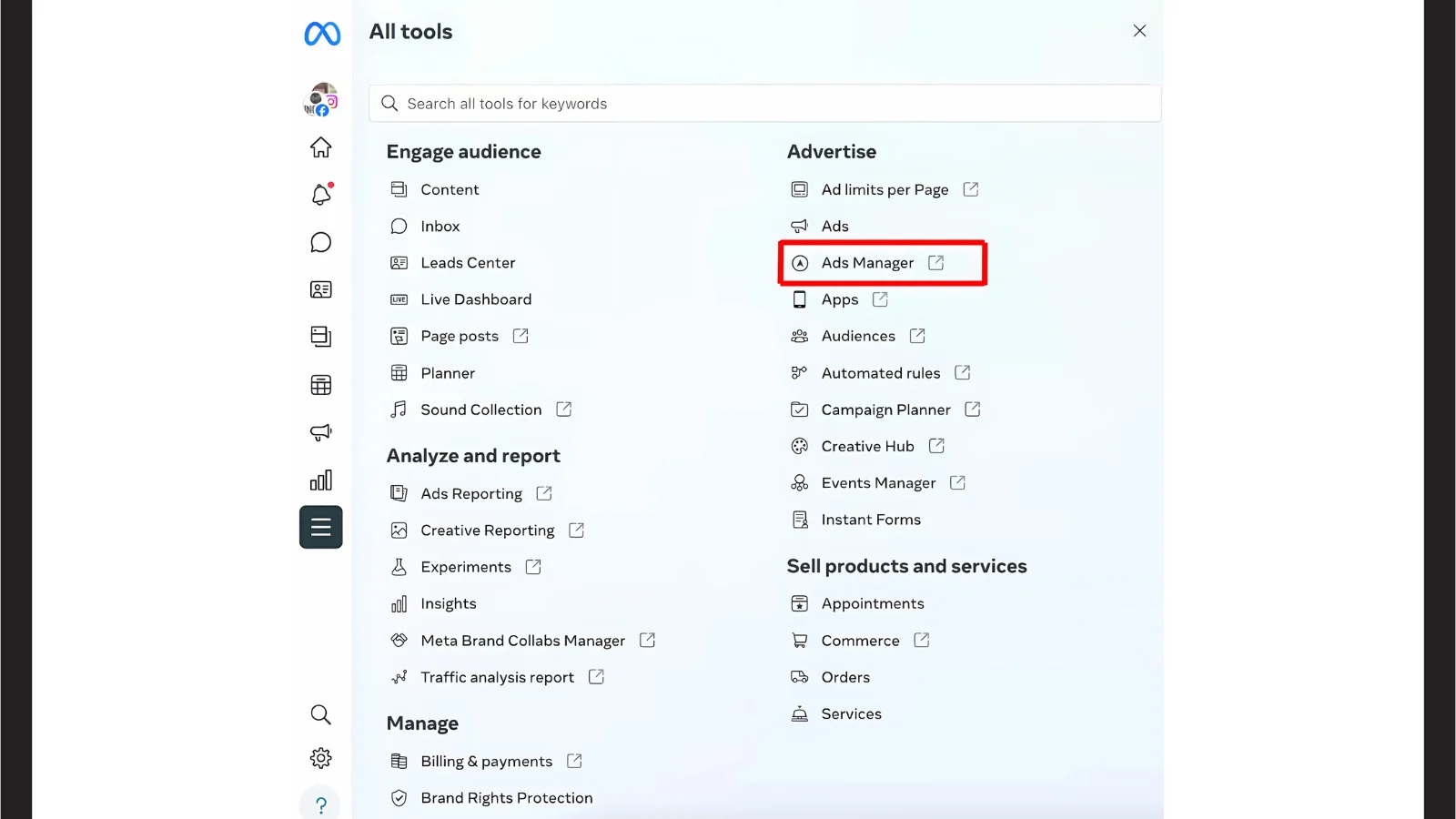Open Appointments tool
Viewport: 1456px width, 819px height.
[x=872, y=603]
